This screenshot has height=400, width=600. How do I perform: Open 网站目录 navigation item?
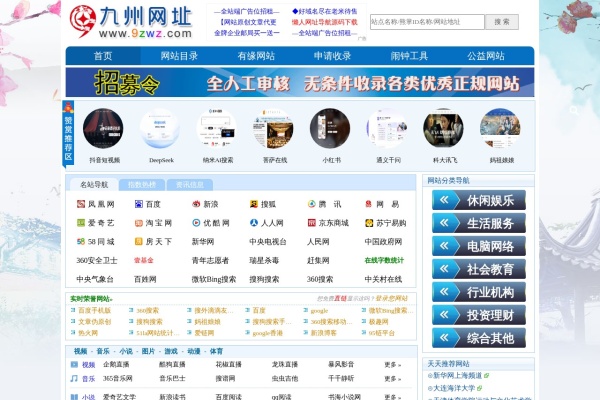coord(179,56)
